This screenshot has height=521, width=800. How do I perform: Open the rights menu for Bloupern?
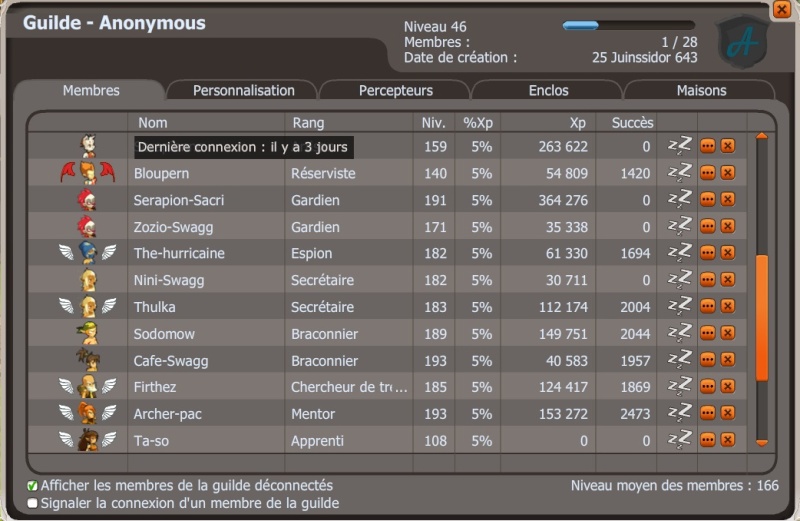point(708,172)
